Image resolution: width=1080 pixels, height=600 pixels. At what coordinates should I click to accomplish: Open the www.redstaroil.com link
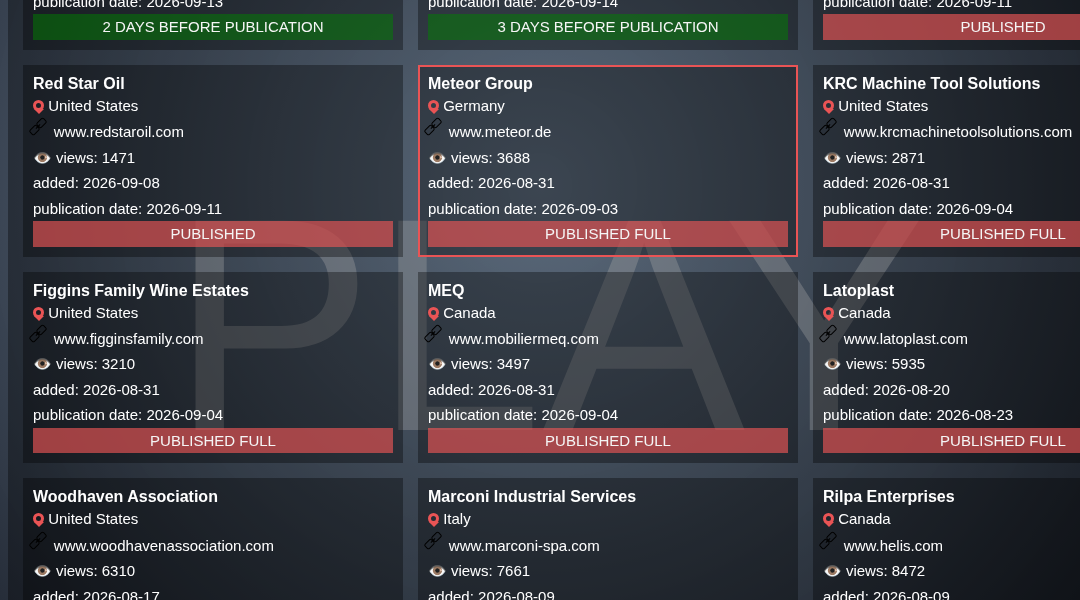(x=118, y=132)
